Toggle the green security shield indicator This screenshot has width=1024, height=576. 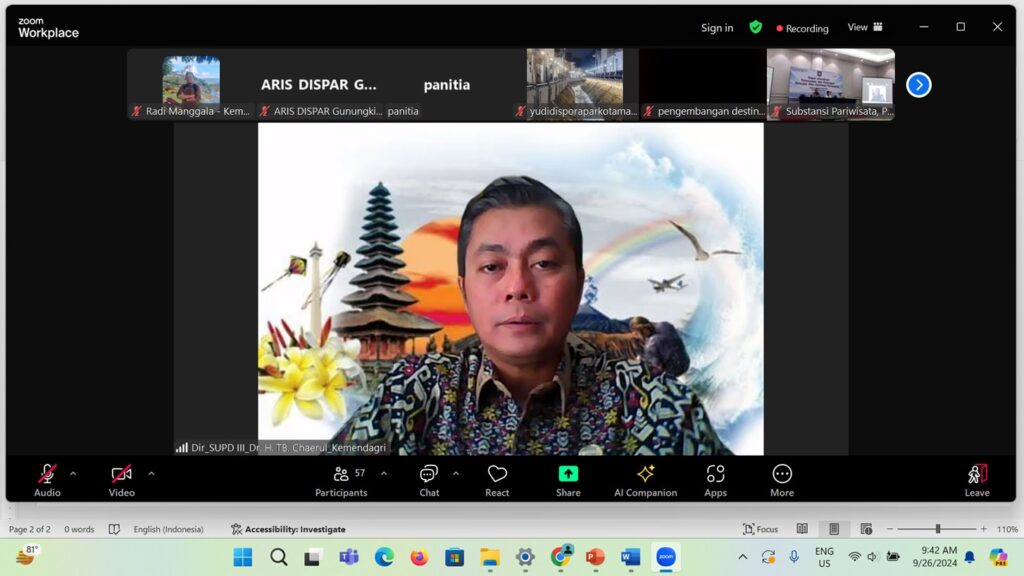[x=755, y=27]
